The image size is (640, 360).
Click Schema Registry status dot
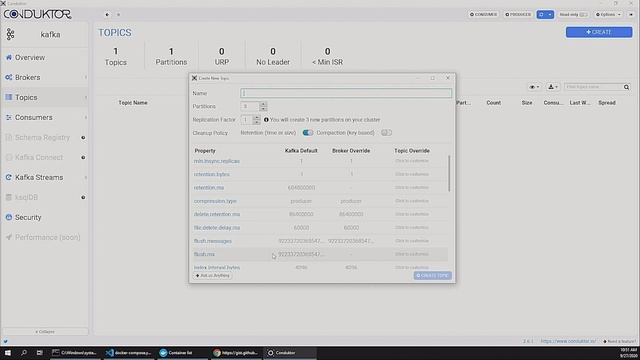click(83, 138)
